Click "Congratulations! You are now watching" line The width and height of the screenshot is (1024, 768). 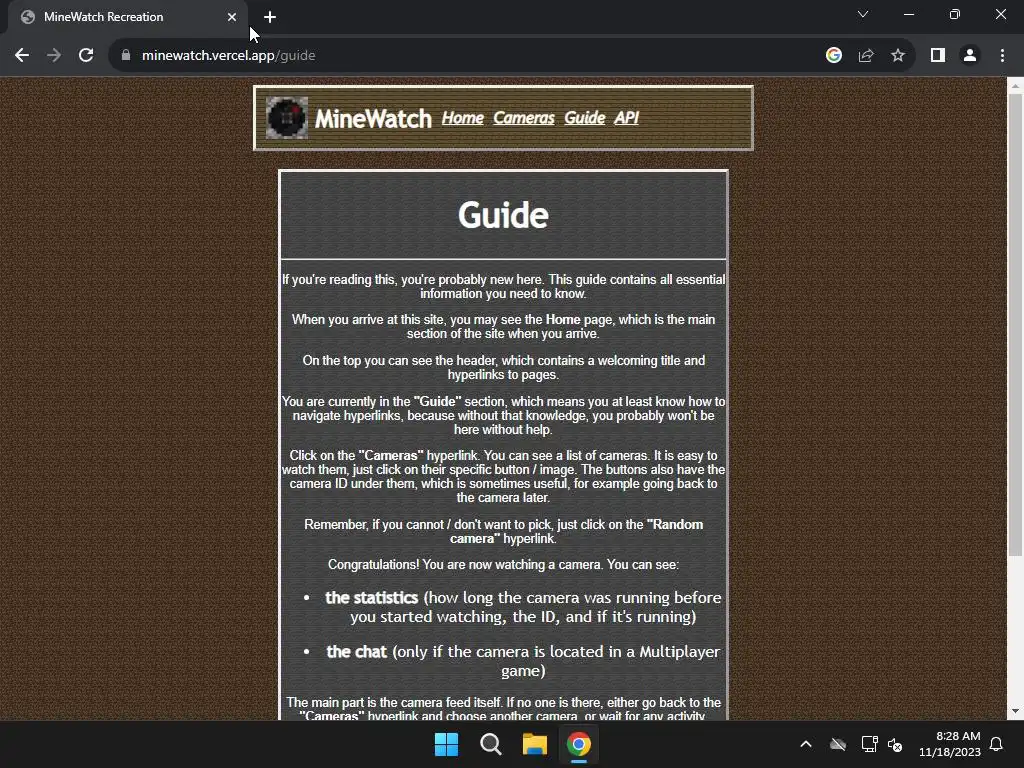pyautogui.click(x=503, y=564)
